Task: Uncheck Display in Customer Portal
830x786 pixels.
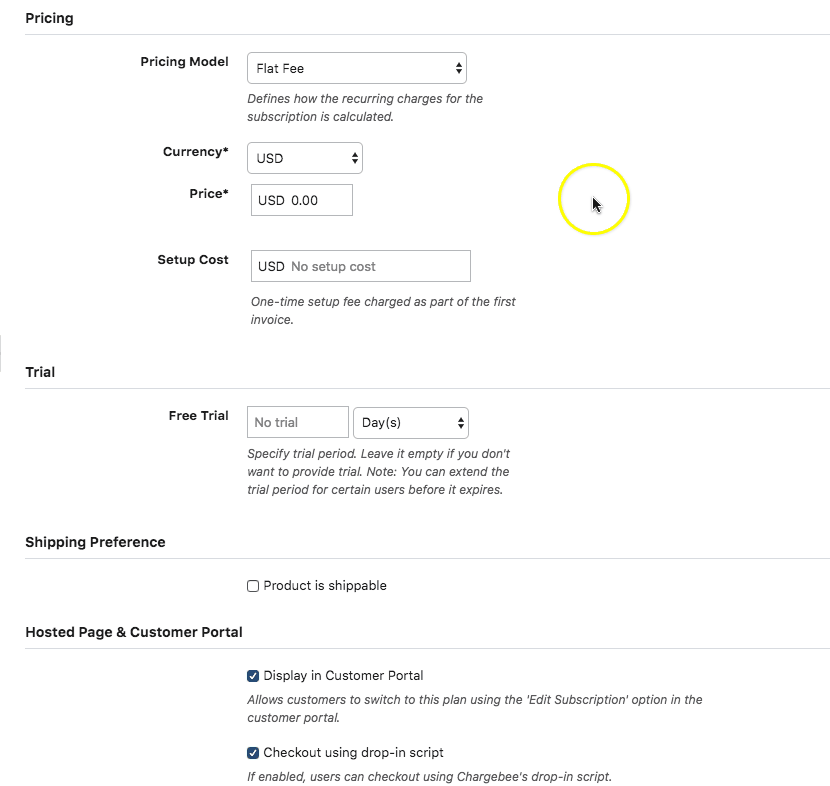Action: pyautogui.click(x=253, y=676)
